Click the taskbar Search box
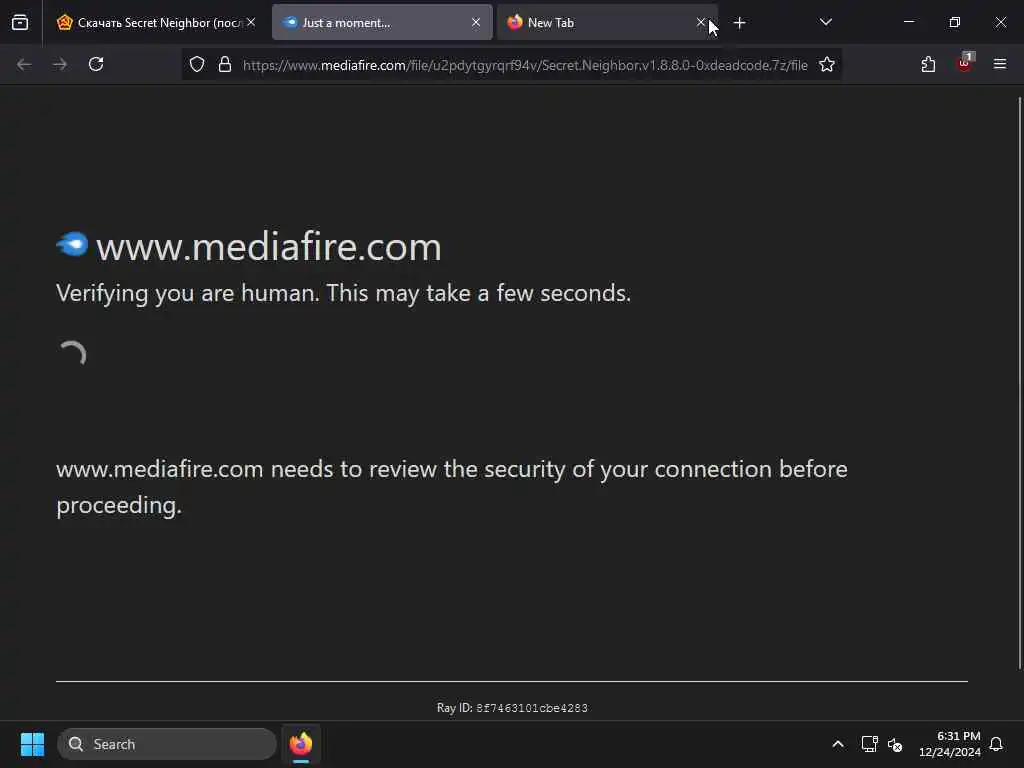The image size is (1024, 768). click(x=167, y=744)
